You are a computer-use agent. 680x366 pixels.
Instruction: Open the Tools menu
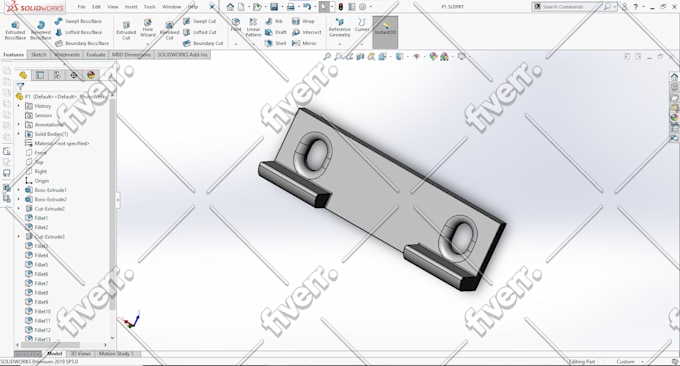(x=150, y=7)
